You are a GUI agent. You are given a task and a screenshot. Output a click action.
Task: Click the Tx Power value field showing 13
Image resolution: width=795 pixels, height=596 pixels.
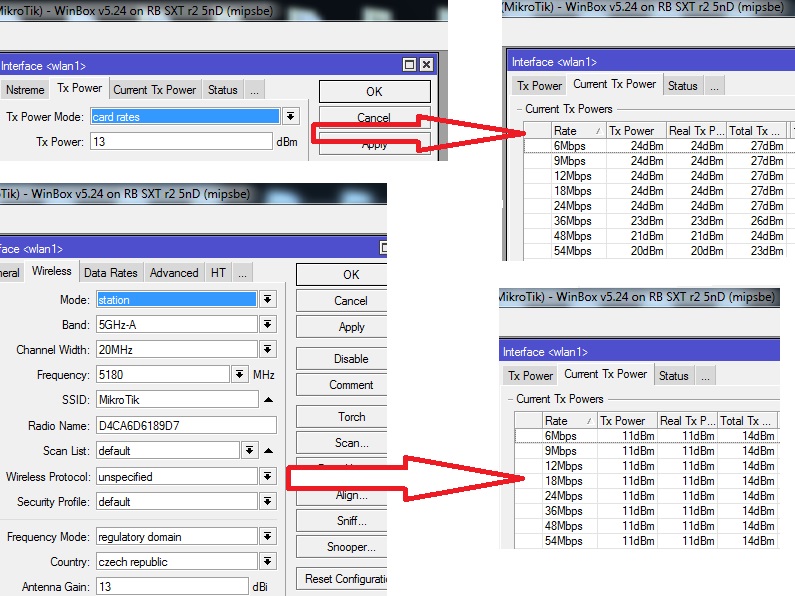(x=182, y=141)
